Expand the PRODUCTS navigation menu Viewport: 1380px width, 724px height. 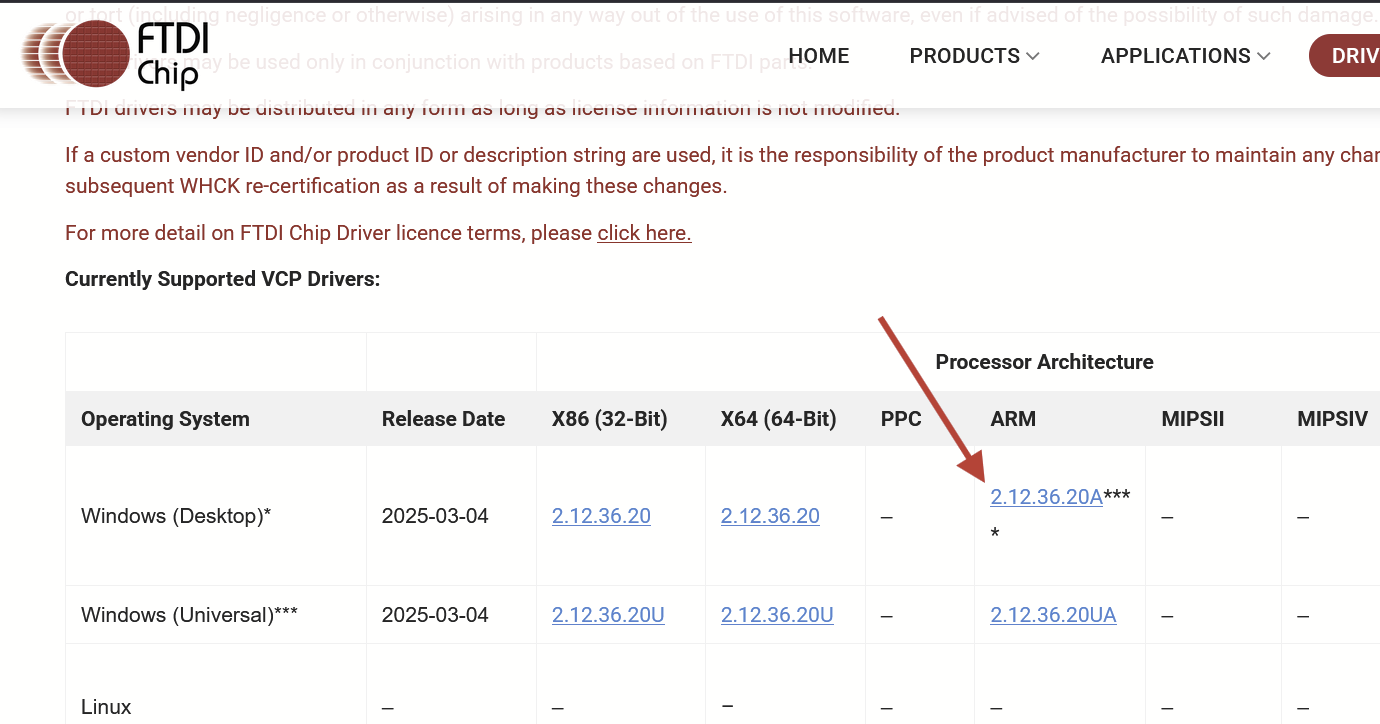(975, 56)
